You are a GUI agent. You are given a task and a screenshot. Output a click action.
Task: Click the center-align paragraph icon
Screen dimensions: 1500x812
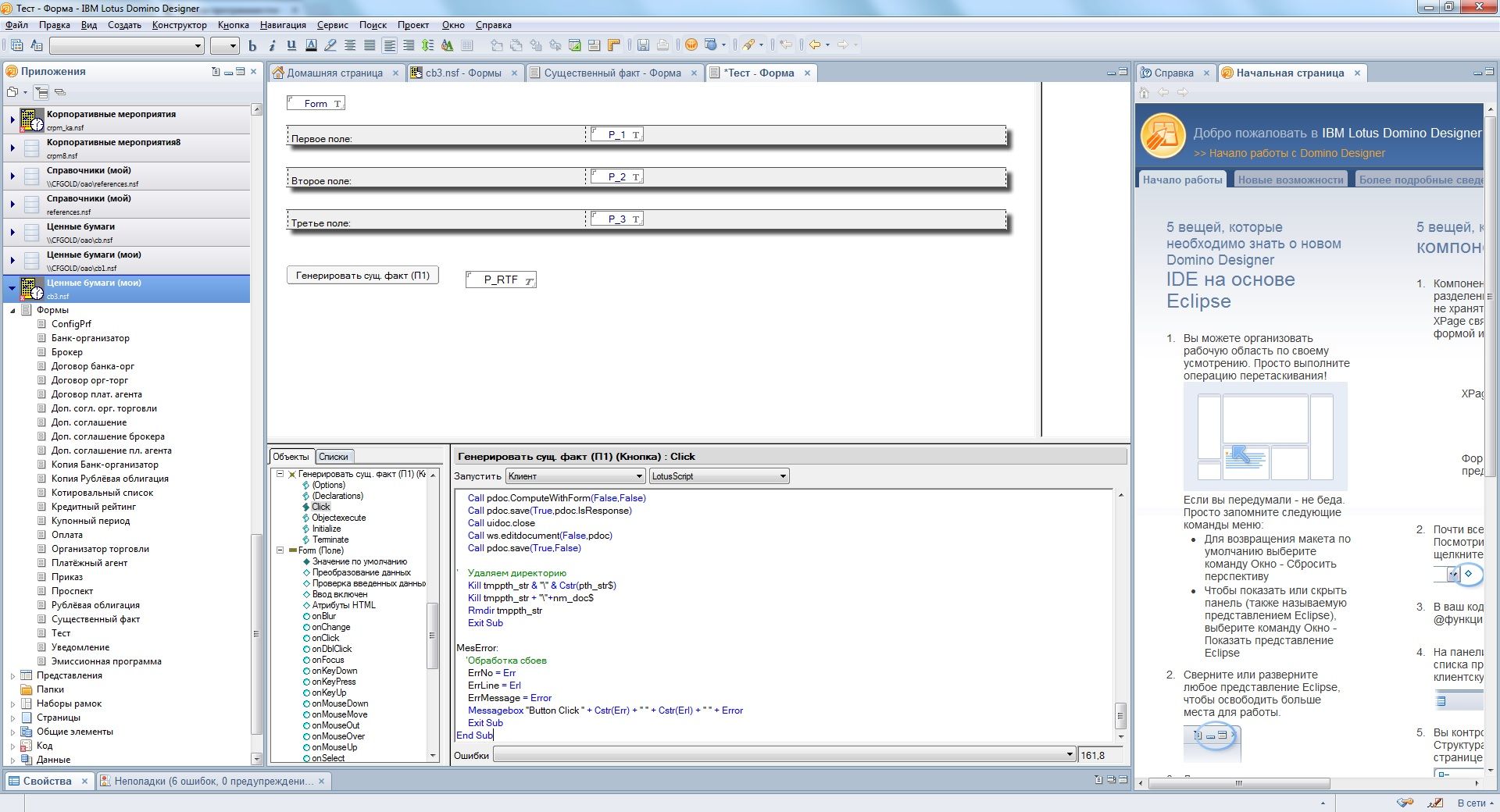pyautogui.click(x=350, y=45)
